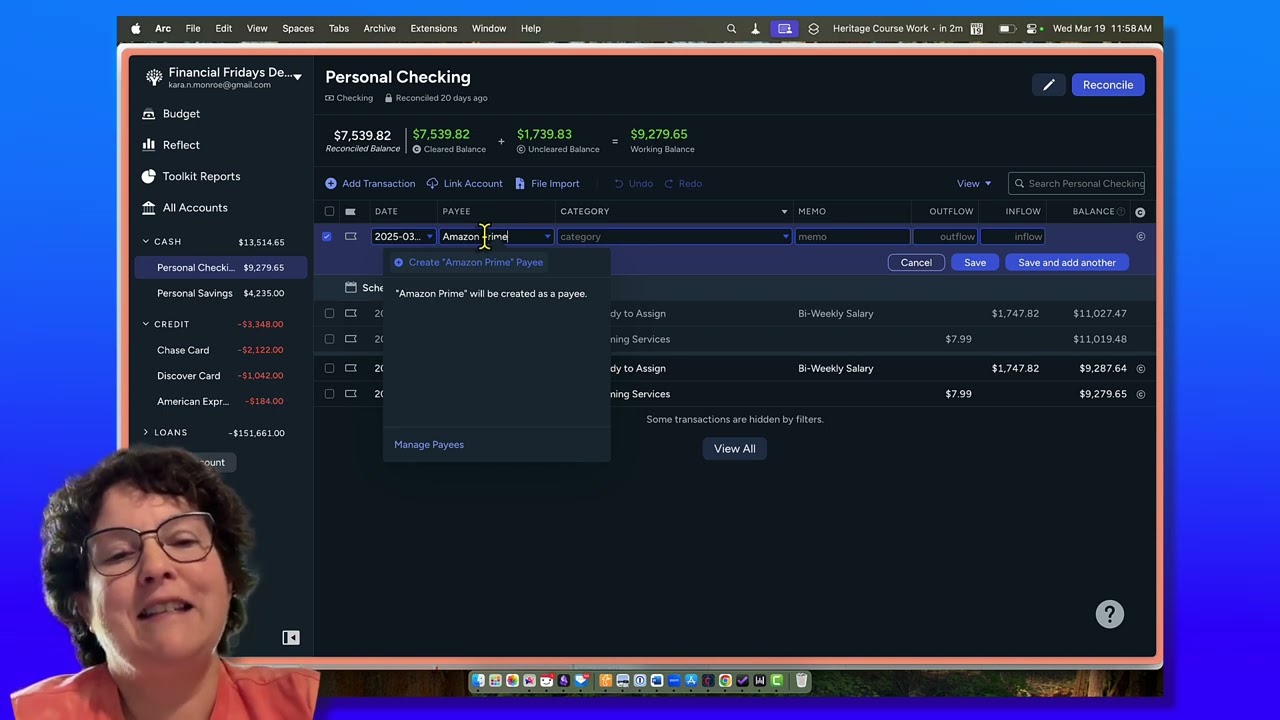Flag the transaction with balance $11,019.48

click(350, 339)
